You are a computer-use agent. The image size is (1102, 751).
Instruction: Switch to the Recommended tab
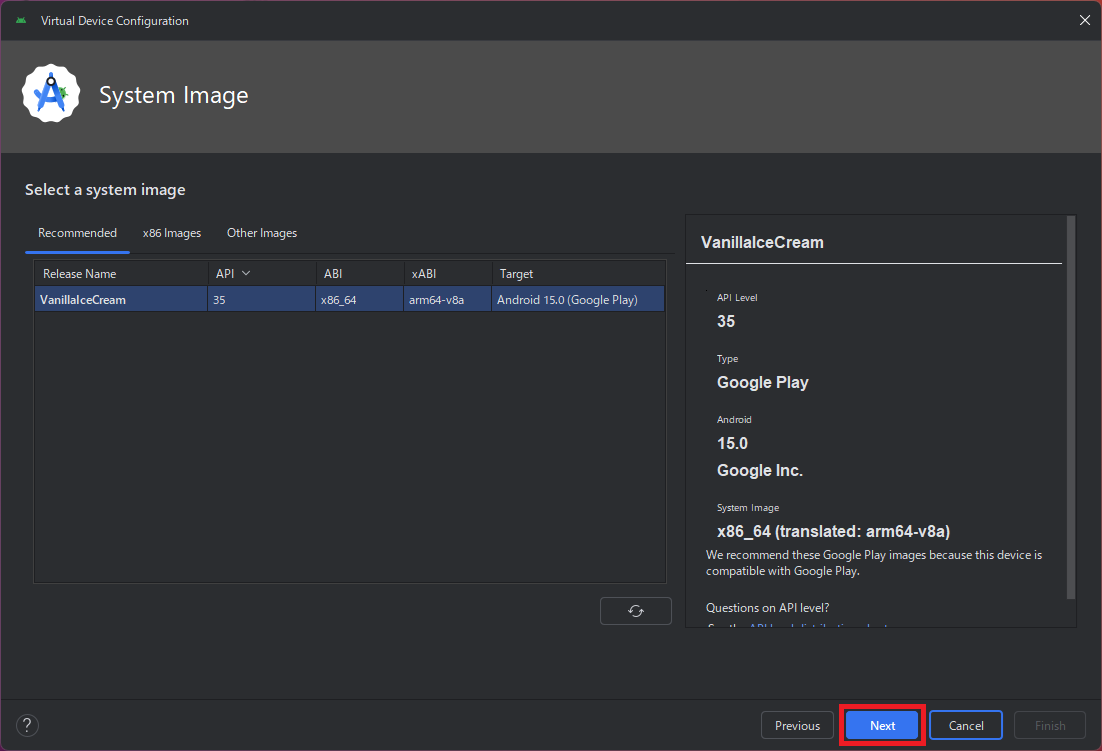click(x=77, y=233)
